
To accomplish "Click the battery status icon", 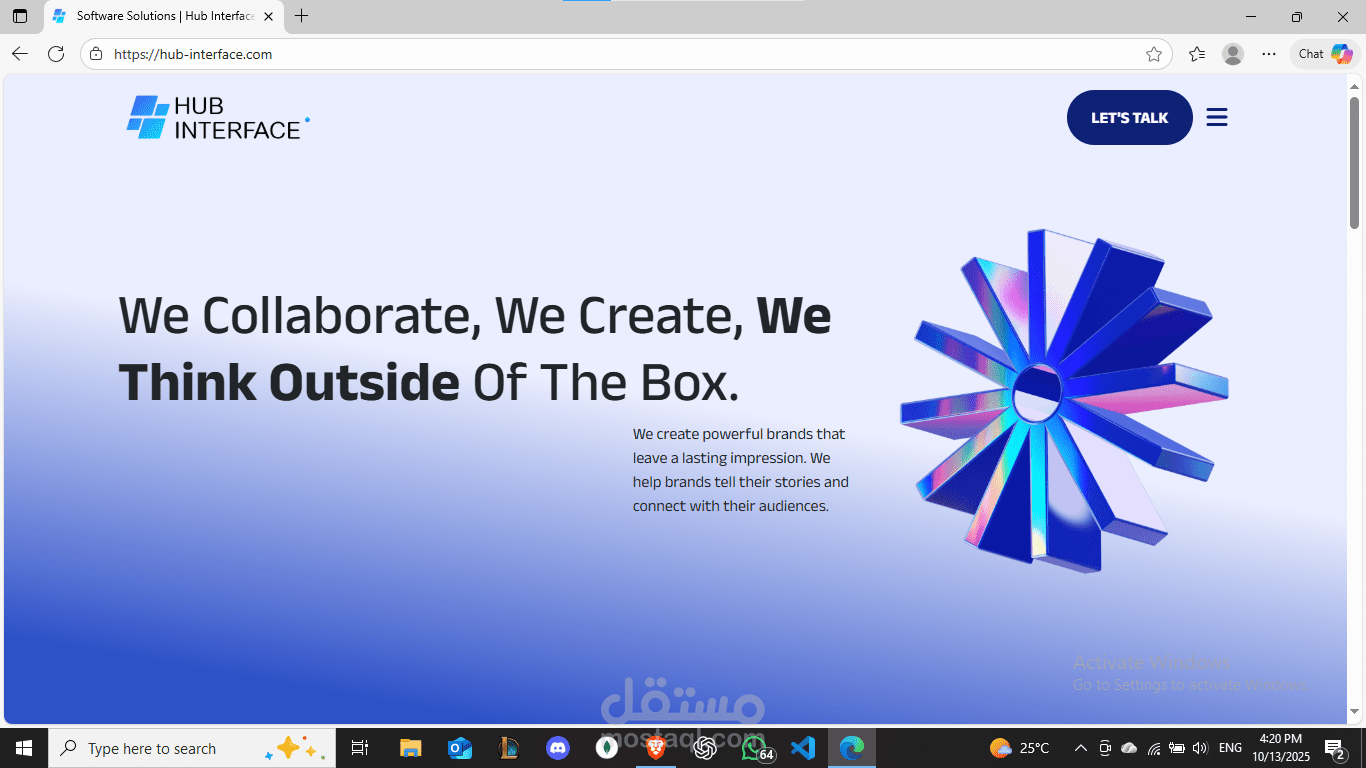I will 1177,748.
